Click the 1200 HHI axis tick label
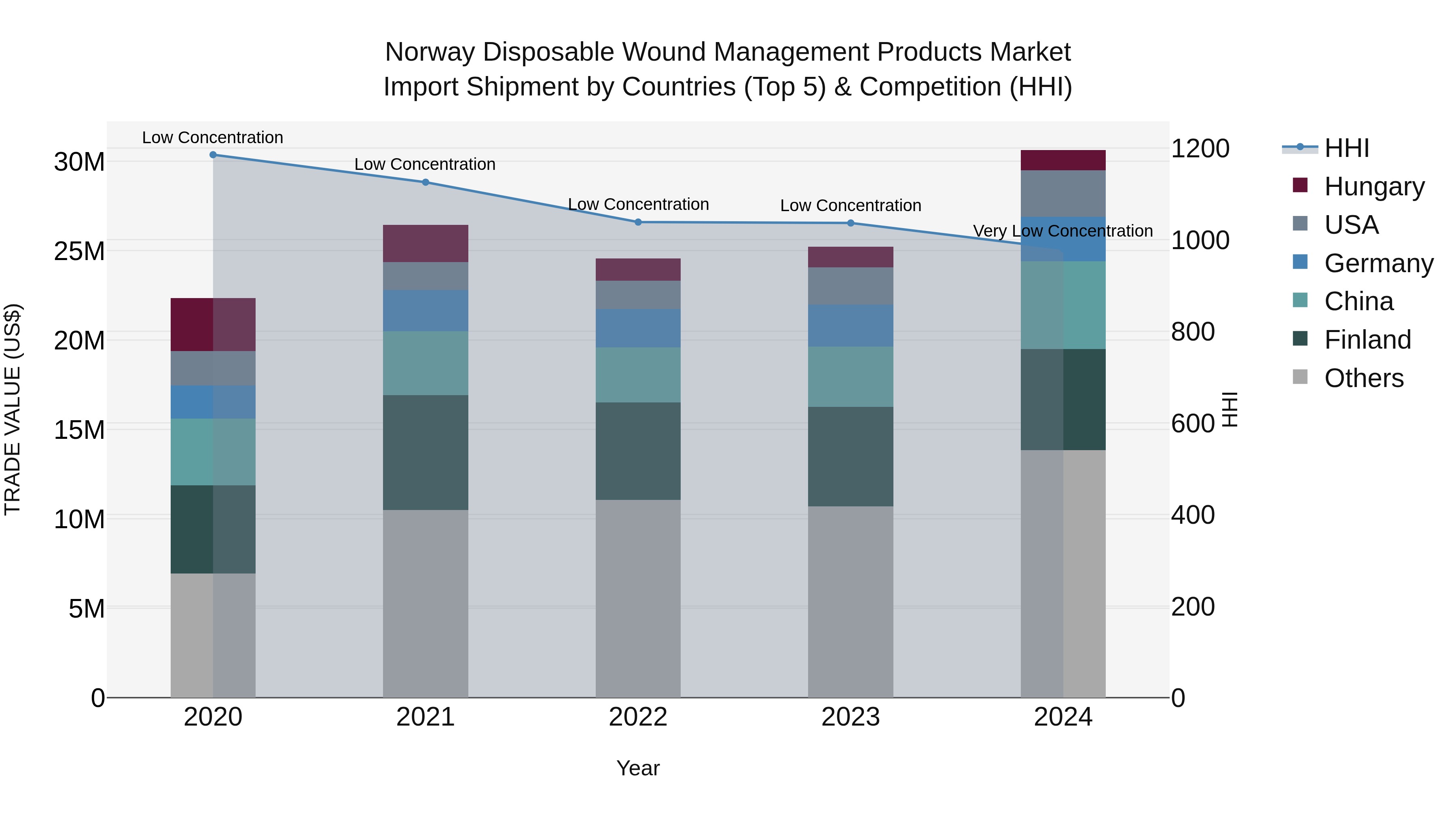 point(1200,149)
